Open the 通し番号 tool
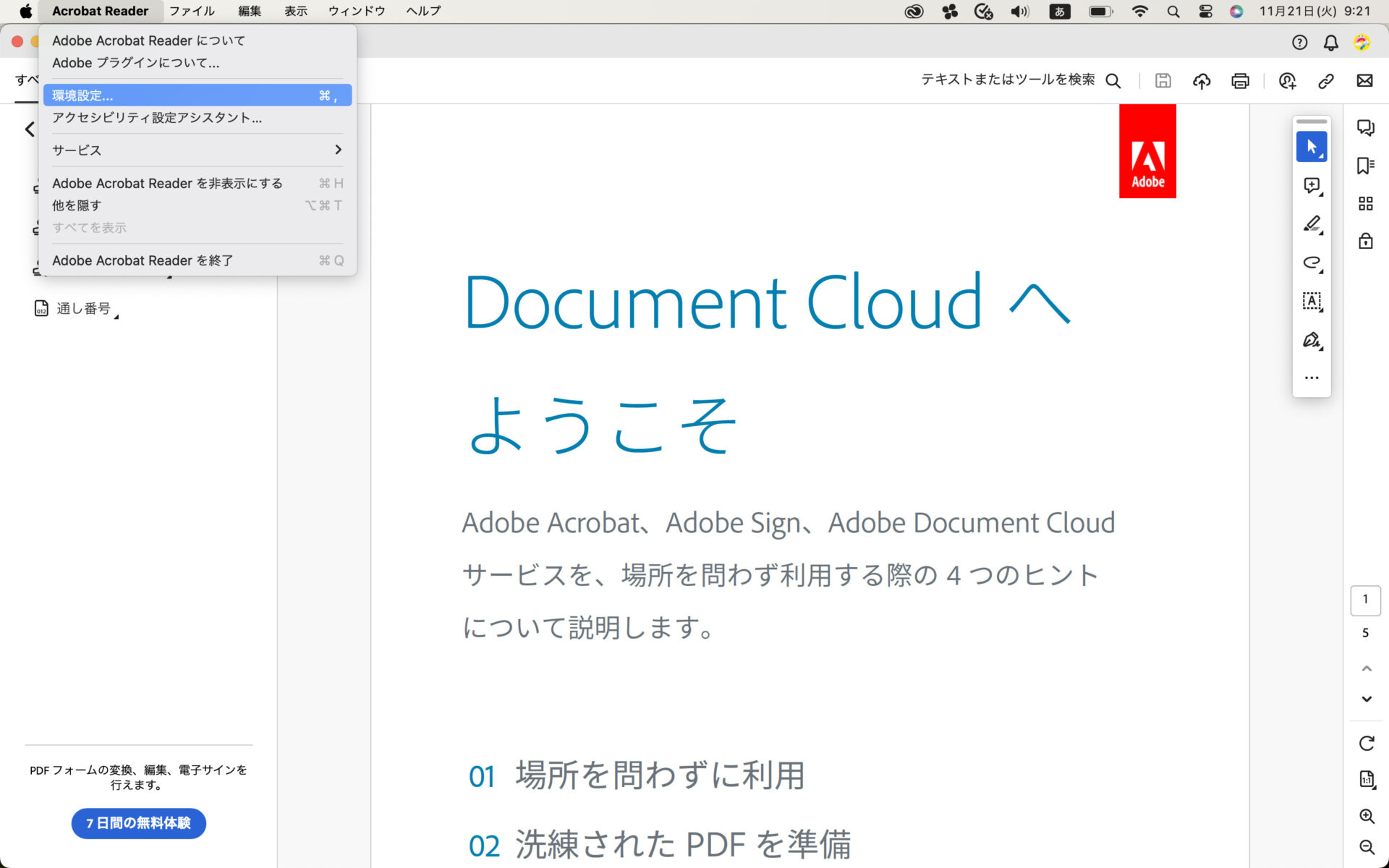This screenshot has height=868, width=1389. [77, 309]
